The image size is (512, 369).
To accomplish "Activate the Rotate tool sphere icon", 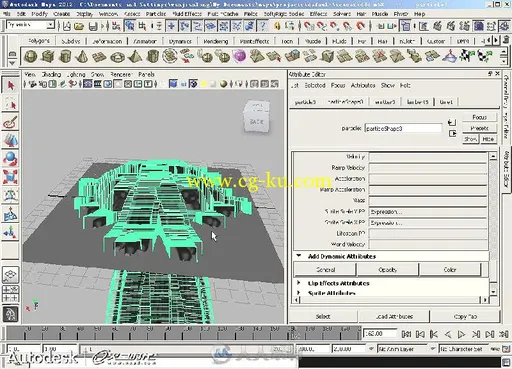I will [x=11, y=159].
